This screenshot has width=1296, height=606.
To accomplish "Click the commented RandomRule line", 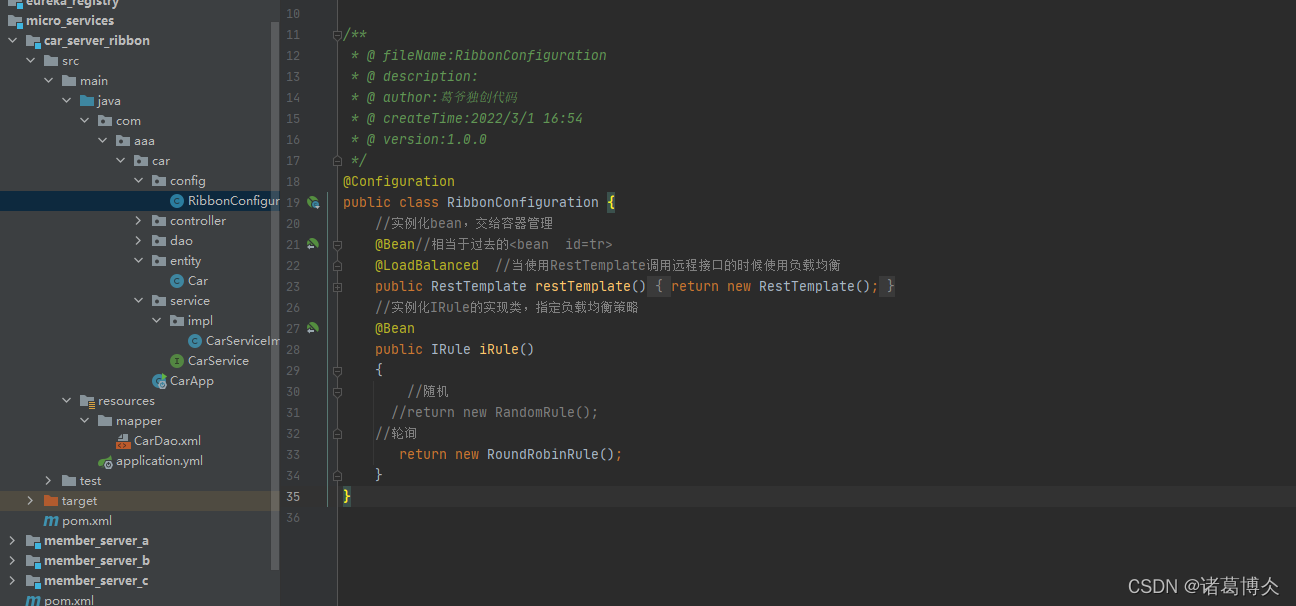I will click(x=495, y=412).
